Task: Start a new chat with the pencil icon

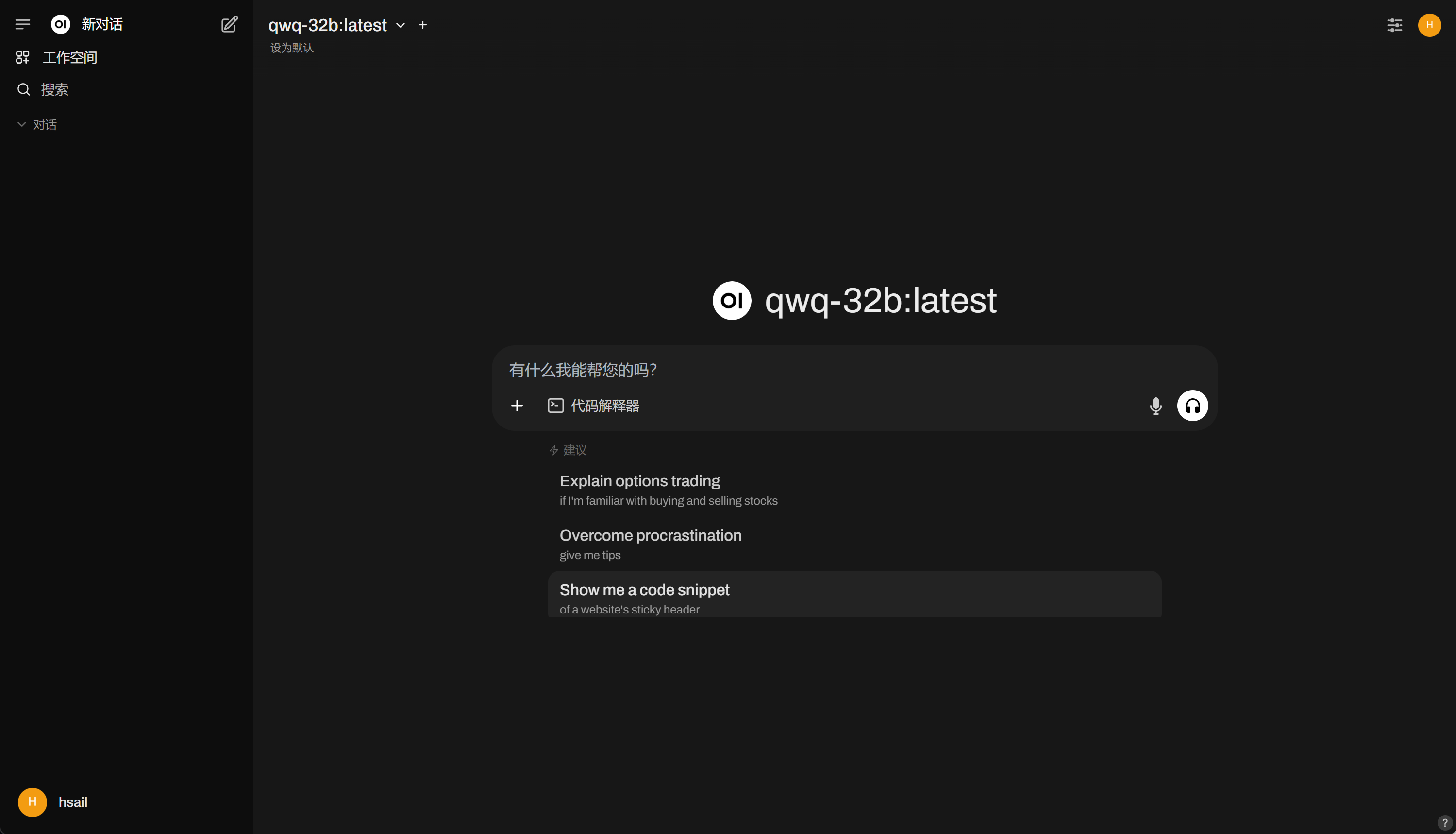Action: [x=230, y=24]
